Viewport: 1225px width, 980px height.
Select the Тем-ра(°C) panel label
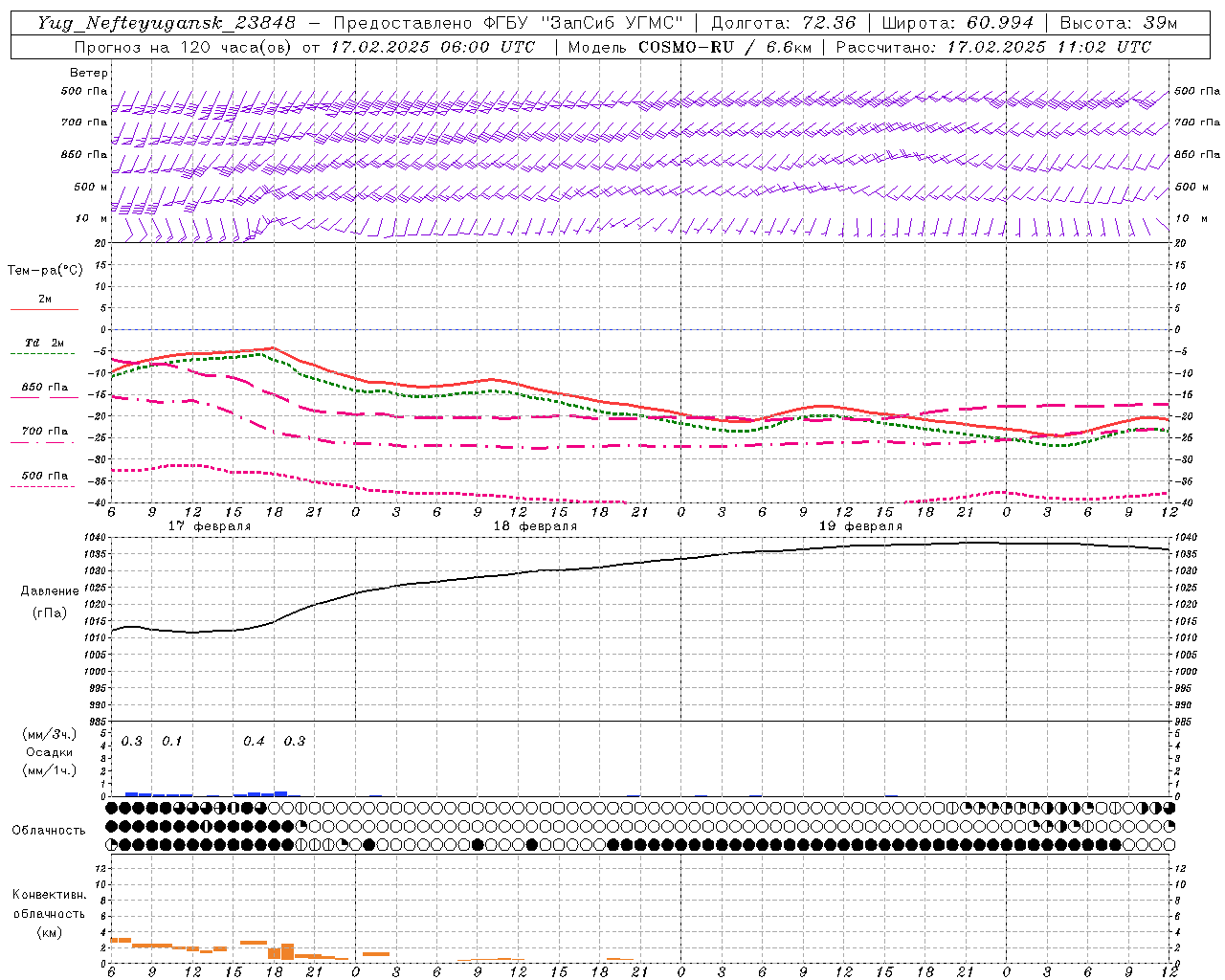click(x=45, y=271)
